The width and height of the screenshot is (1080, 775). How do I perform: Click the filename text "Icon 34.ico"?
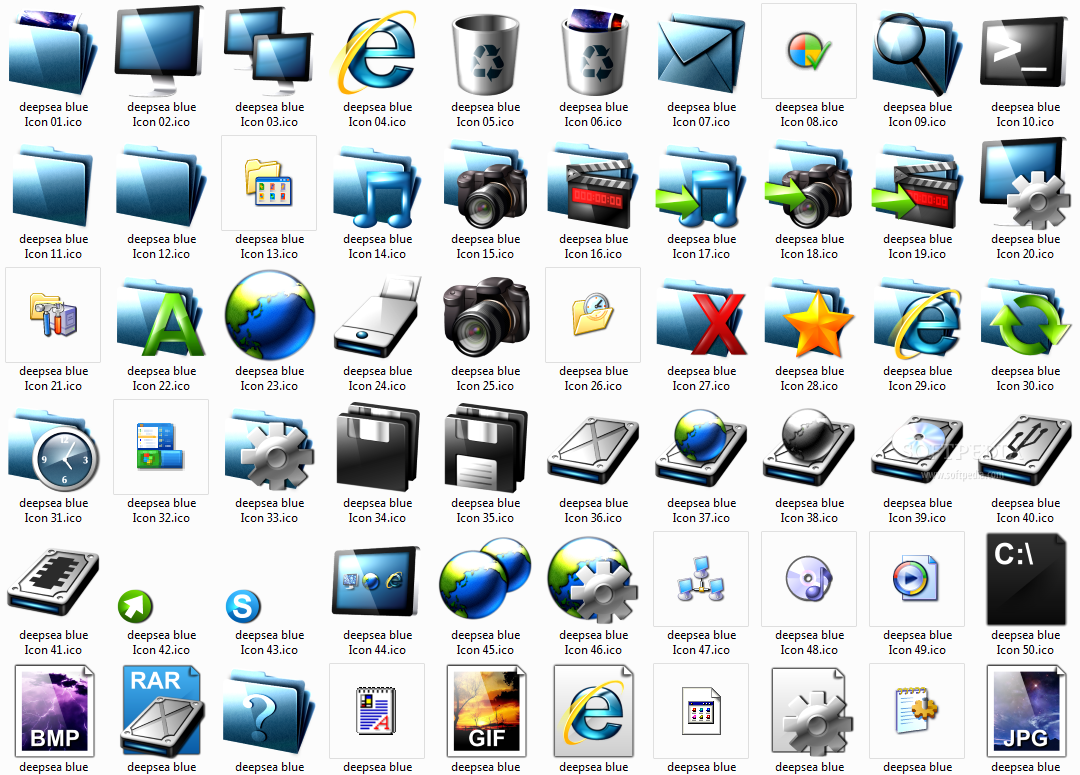377,518
